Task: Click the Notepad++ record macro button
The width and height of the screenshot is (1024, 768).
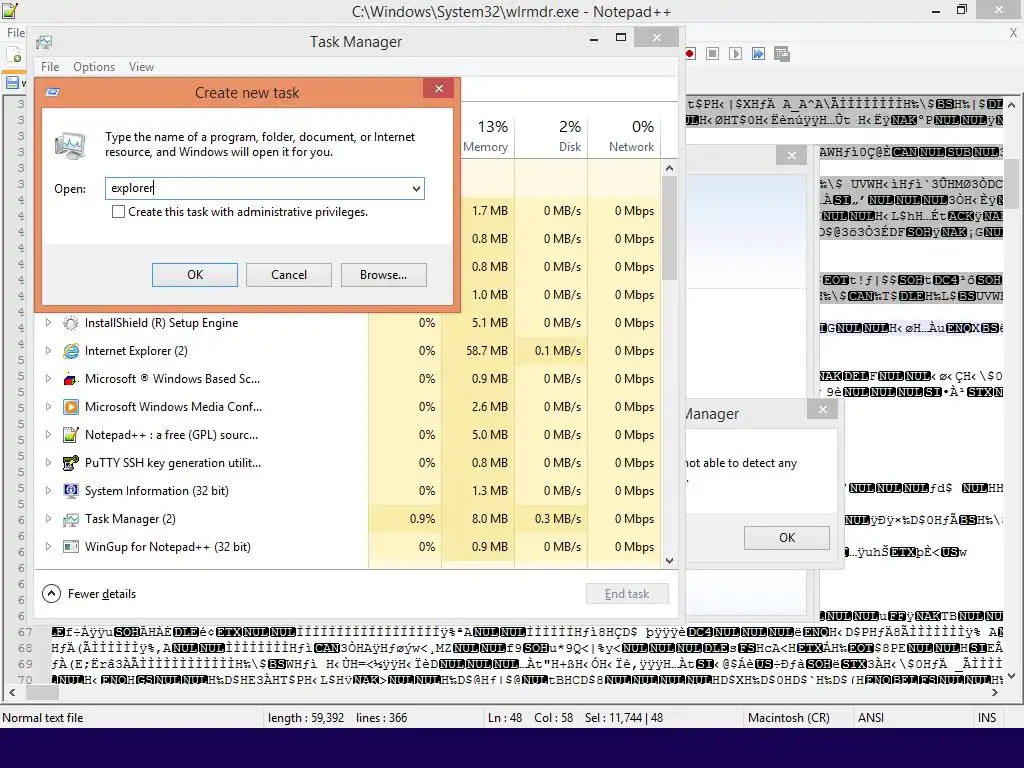Action: click(x=690, y=54)
